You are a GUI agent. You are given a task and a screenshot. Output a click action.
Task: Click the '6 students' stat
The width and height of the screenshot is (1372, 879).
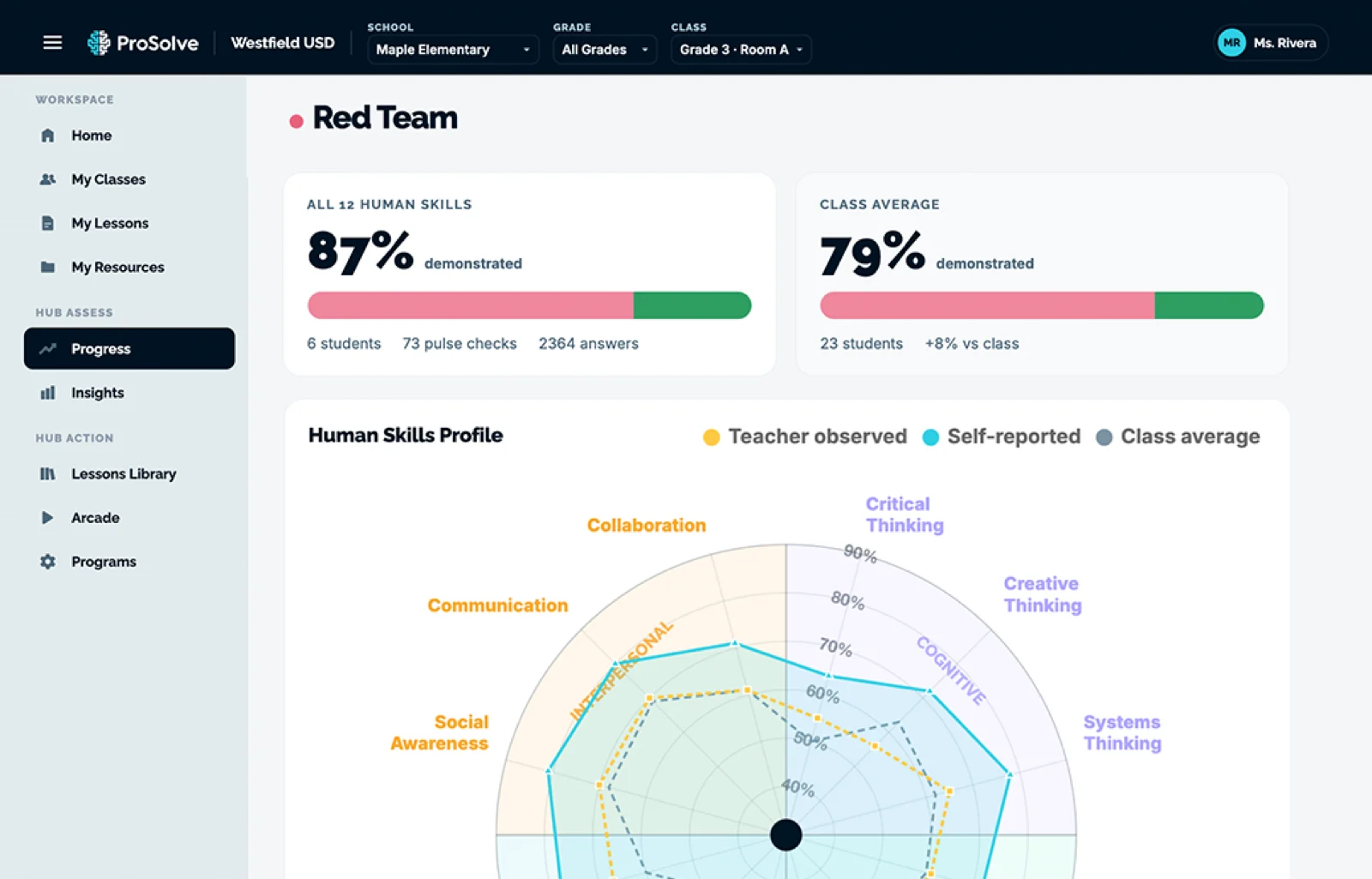click(x=344, y=343)
